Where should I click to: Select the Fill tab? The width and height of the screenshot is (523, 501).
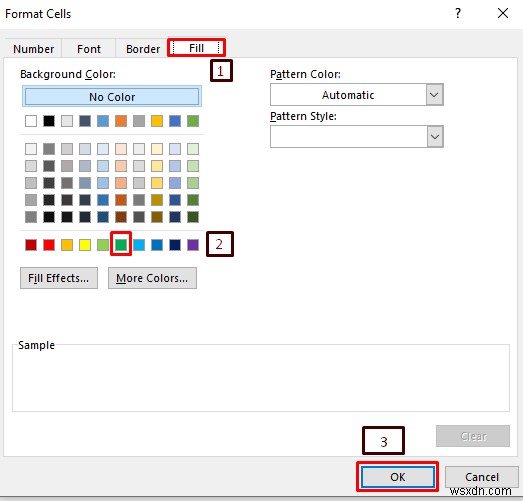(196, 48)
